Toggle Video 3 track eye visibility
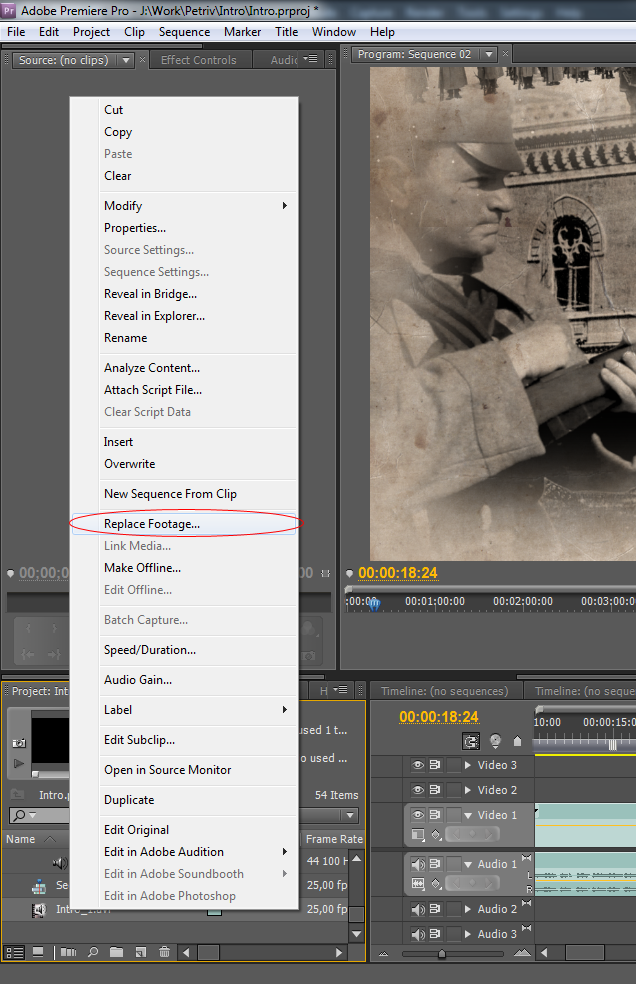Screen dimensions: 636x984 [418, 765]
